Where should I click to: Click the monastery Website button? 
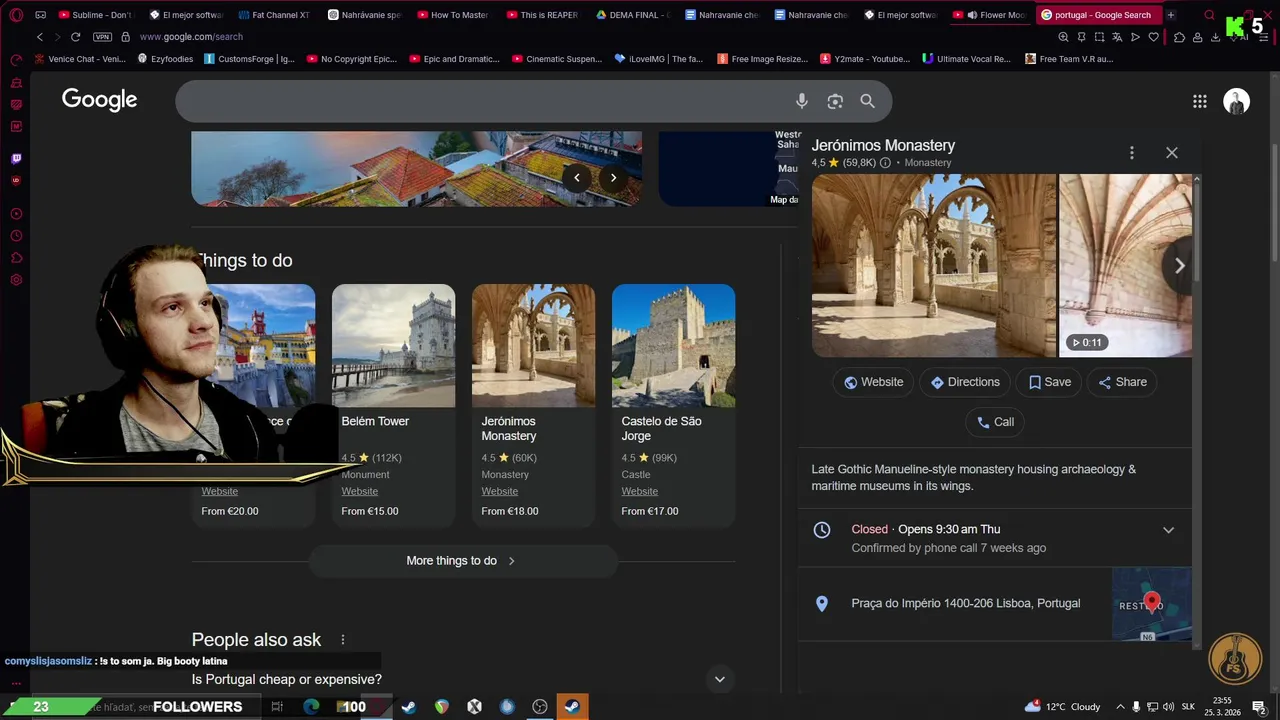point(873,382)
